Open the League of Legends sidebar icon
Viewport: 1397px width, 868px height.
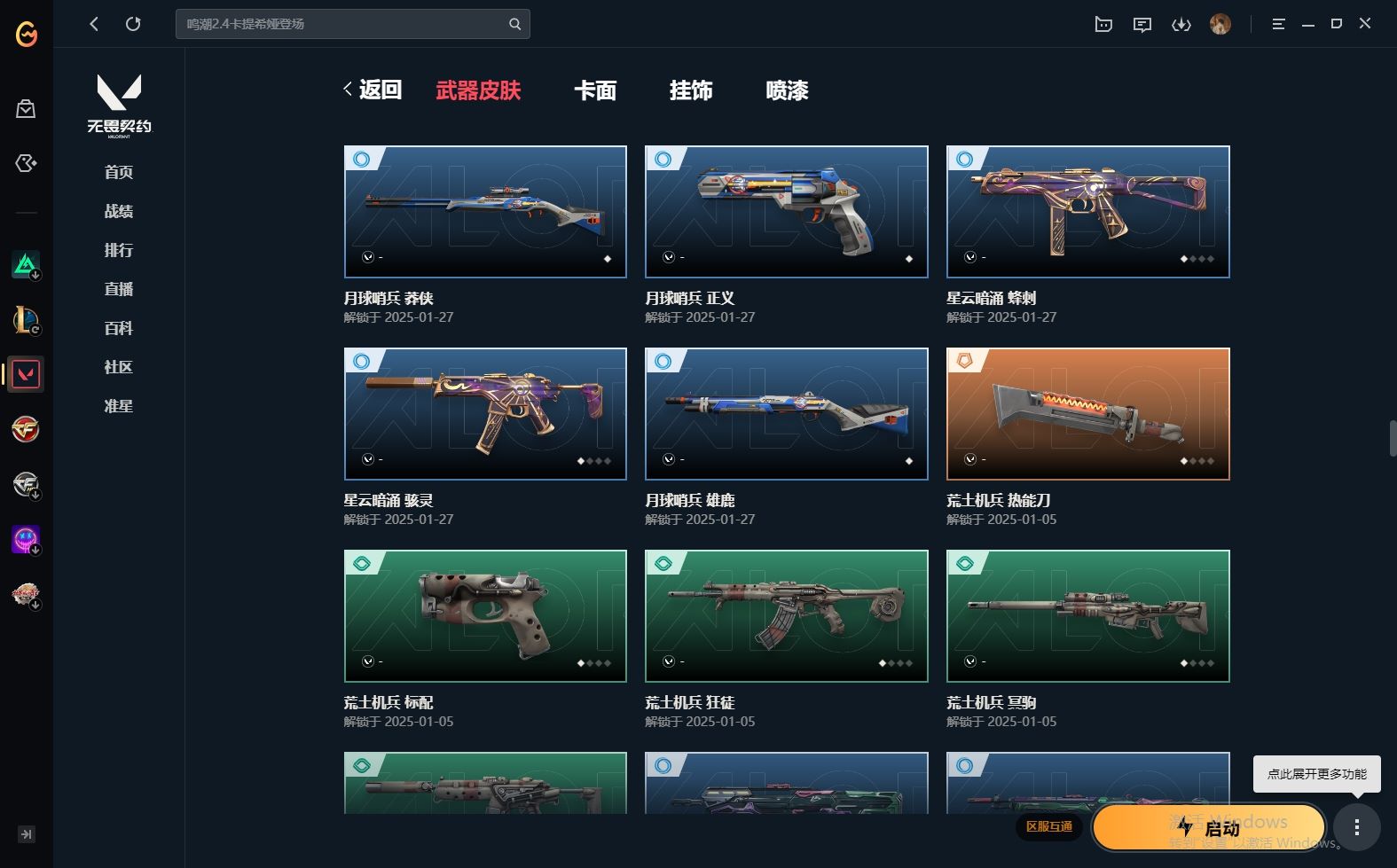tap(26, 319)
